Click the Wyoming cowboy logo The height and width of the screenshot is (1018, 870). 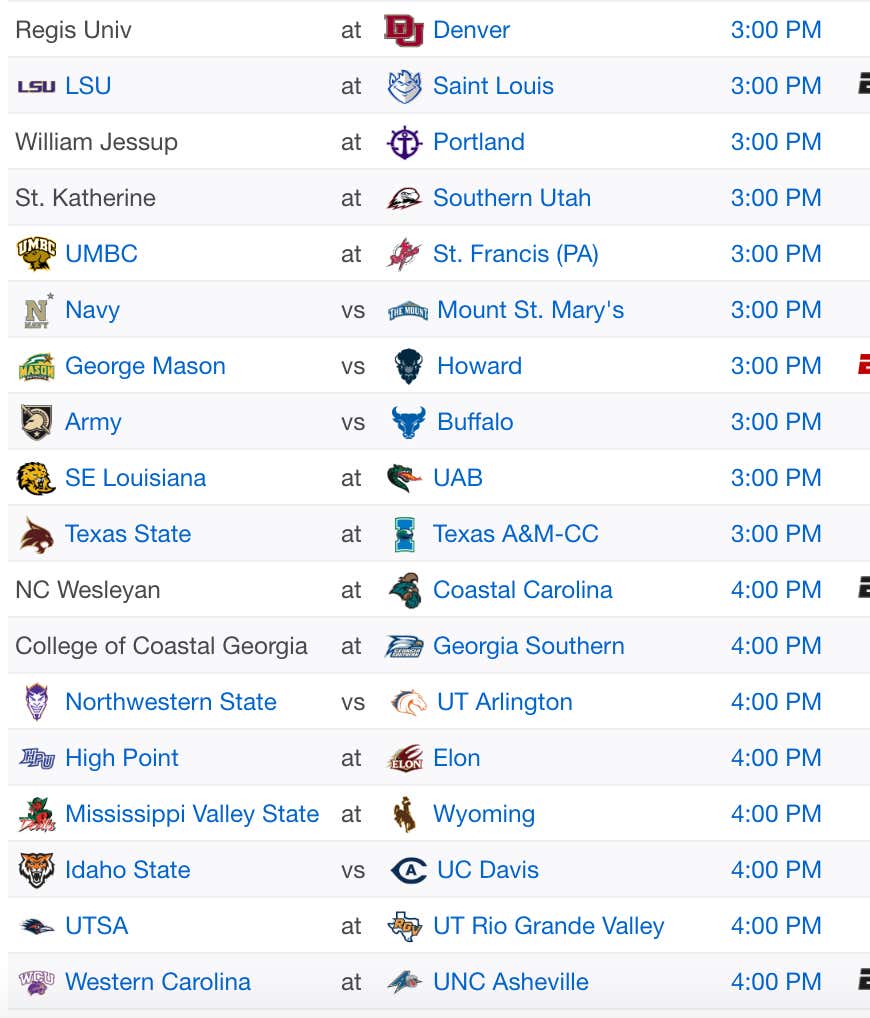(404, 814)
